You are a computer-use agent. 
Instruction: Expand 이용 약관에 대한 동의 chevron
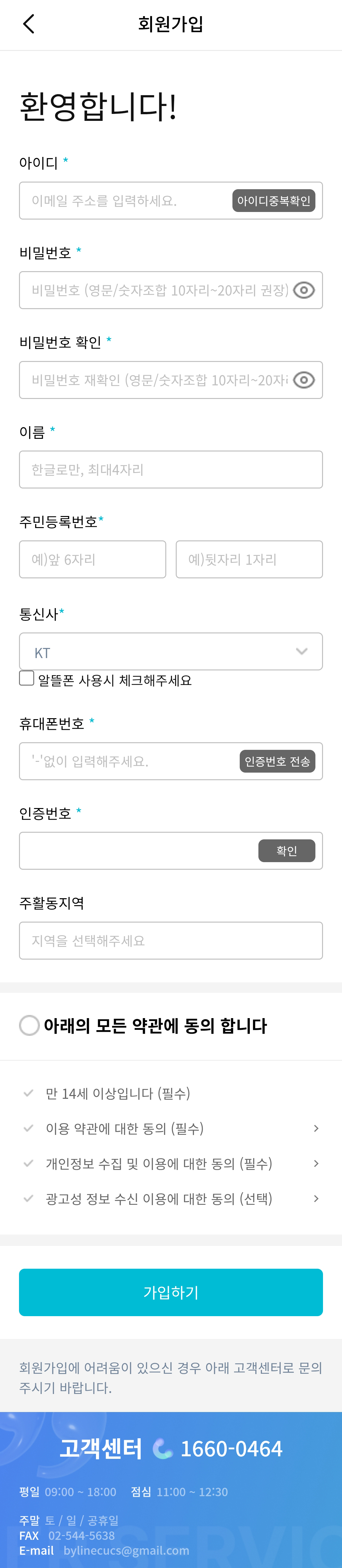316,1129
